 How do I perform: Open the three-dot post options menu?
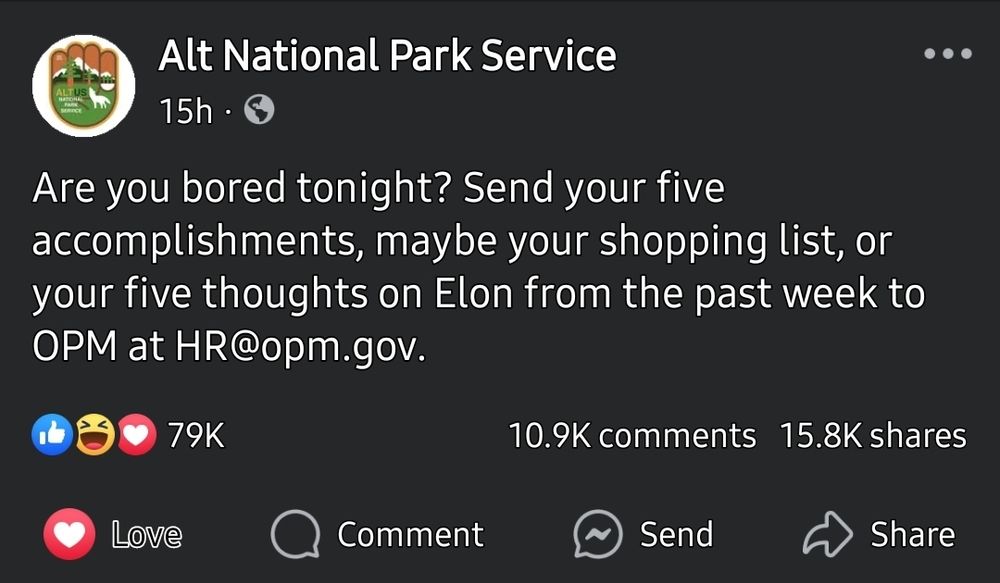[948, 54]
